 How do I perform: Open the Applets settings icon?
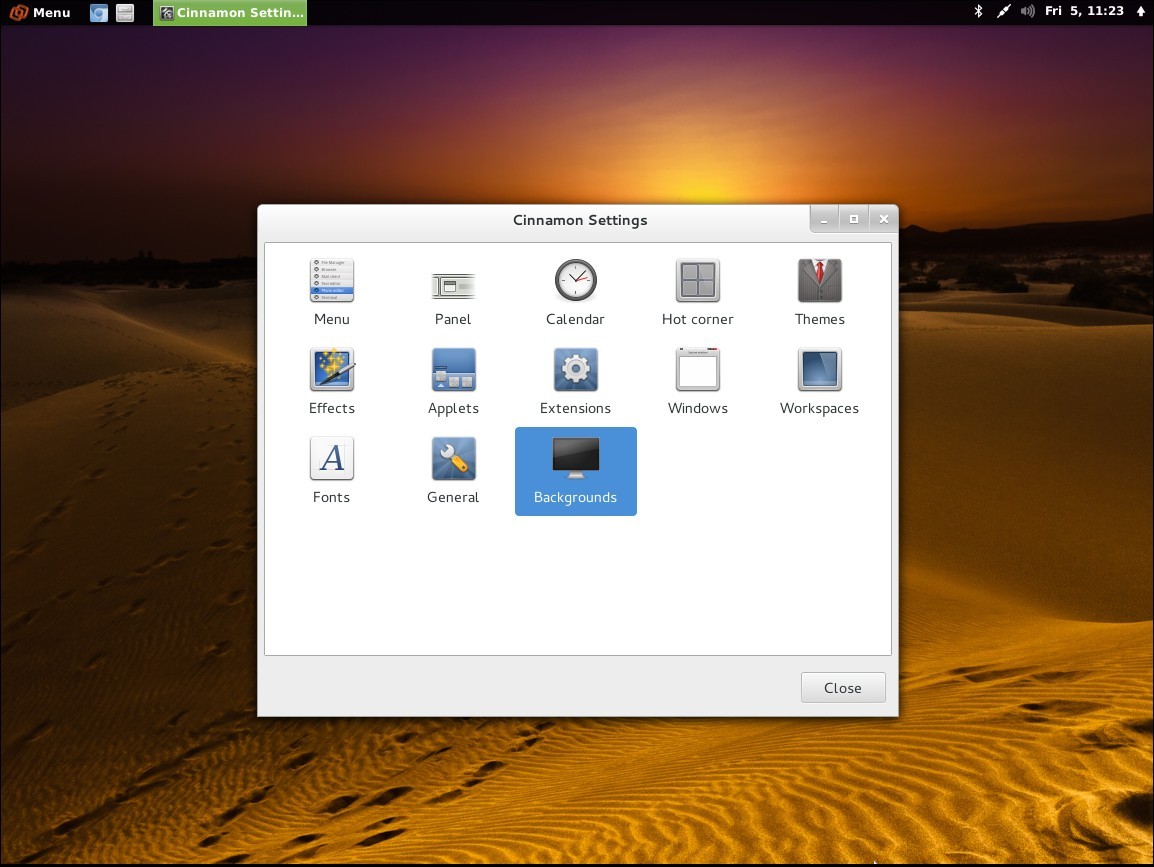coord(453,369)
